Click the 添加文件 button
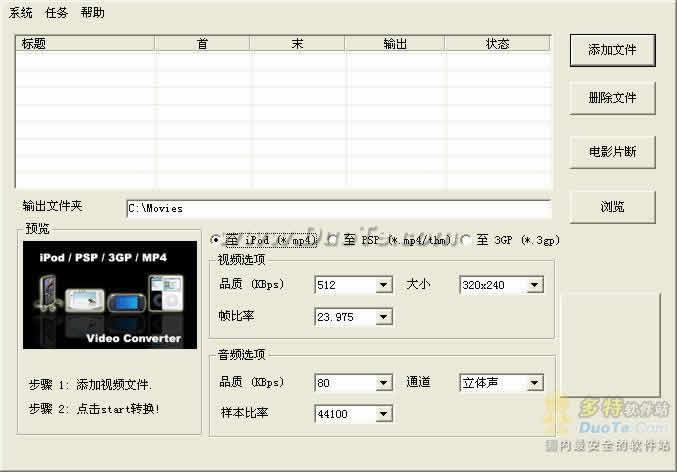The height and width of the screenshot is (472, 677). coord(612,50)
